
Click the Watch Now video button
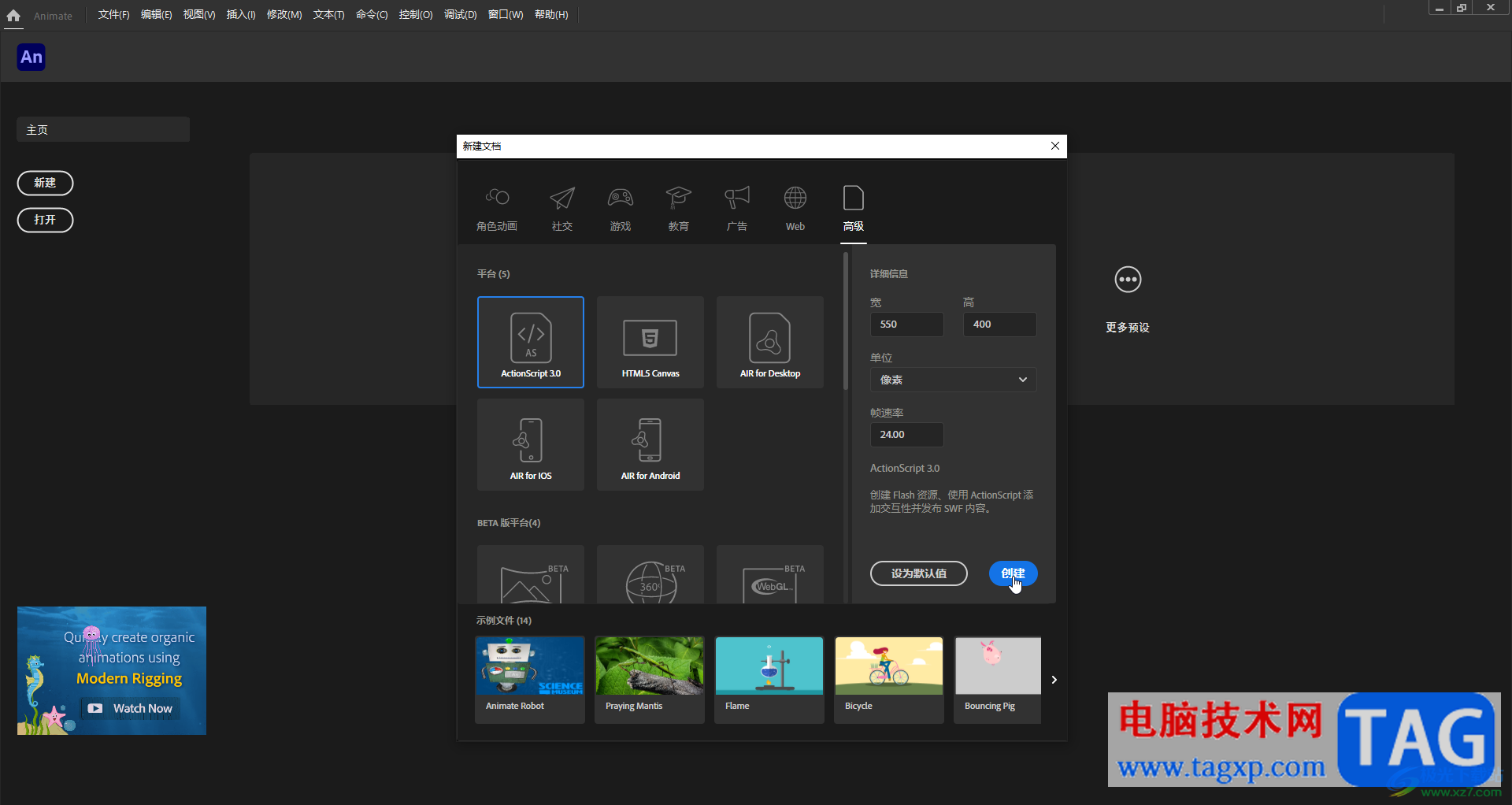130,708
